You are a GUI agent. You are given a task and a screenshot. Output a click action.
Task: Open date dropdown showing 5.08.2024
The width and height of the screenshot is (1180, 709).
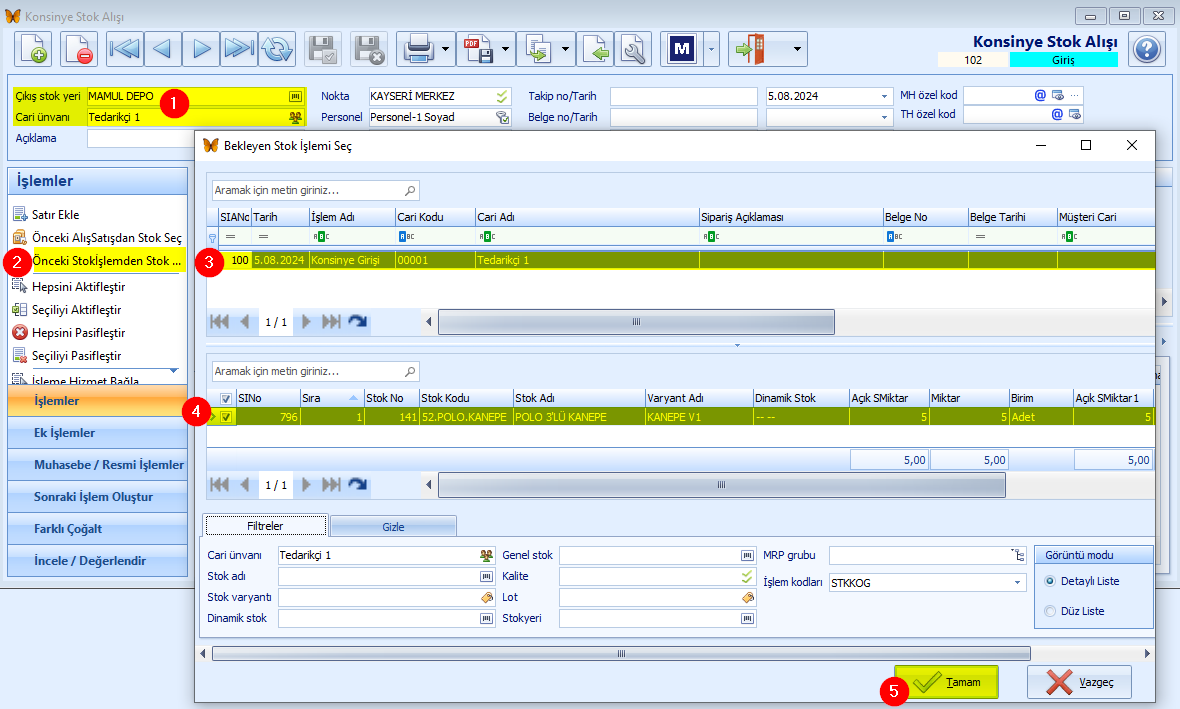884,96
